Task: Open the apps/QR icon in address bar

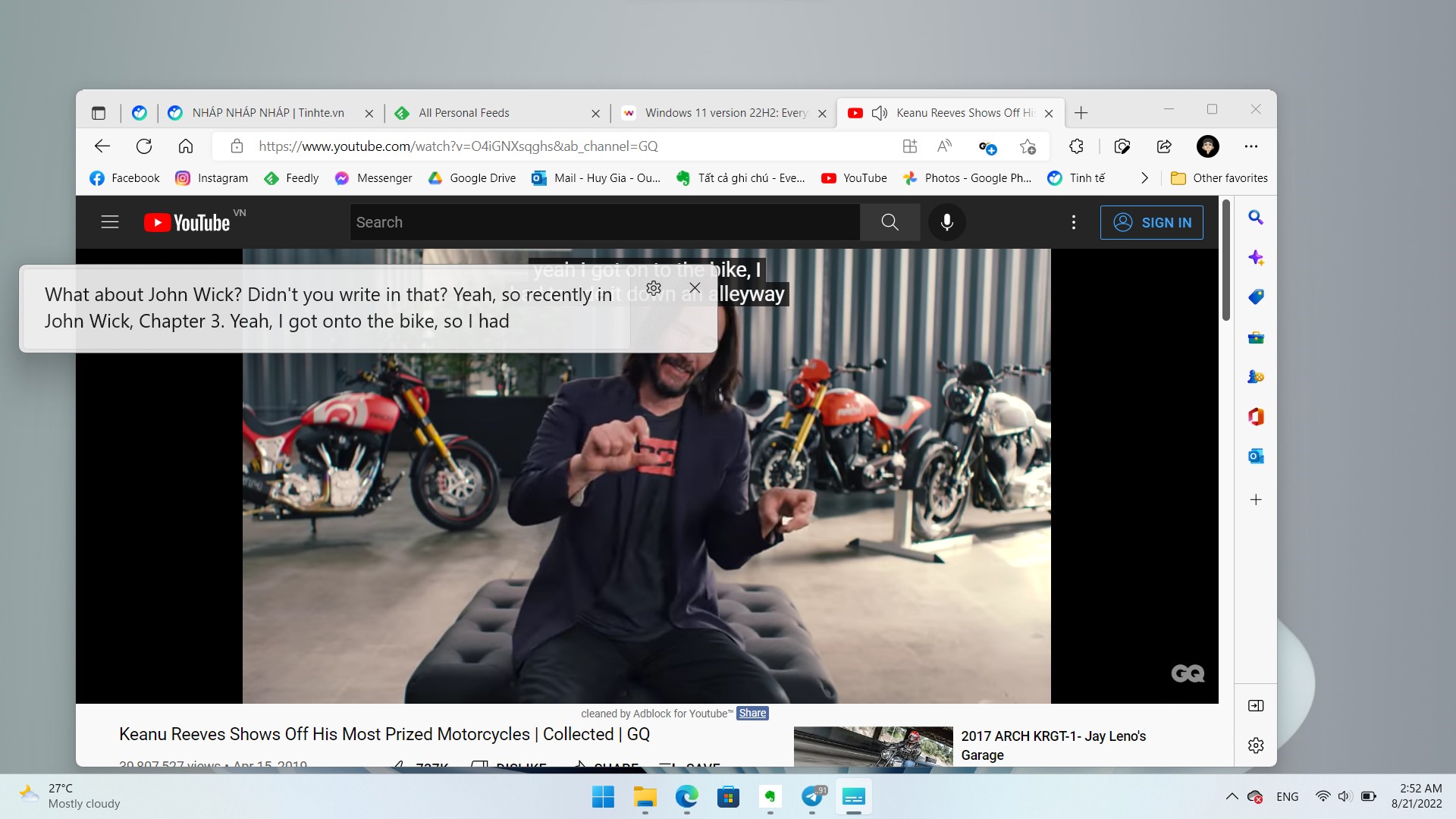Action: pyautogui.click(x=910, y=146)
